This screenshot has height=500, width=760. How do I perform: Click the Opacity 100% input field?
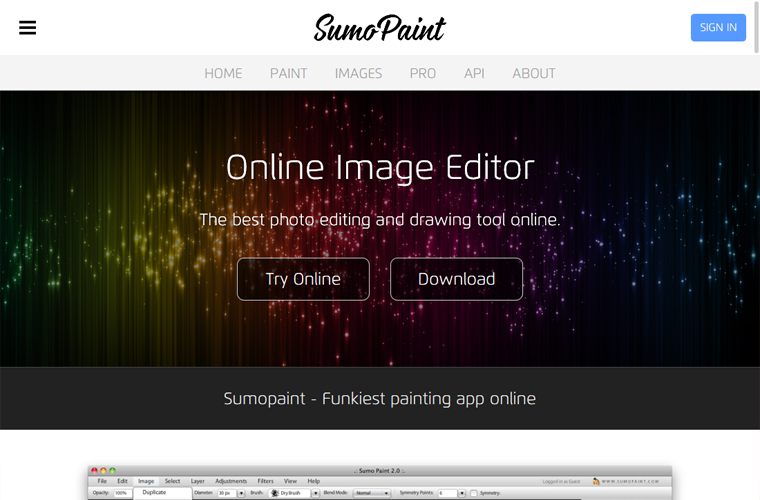[123, 493]
